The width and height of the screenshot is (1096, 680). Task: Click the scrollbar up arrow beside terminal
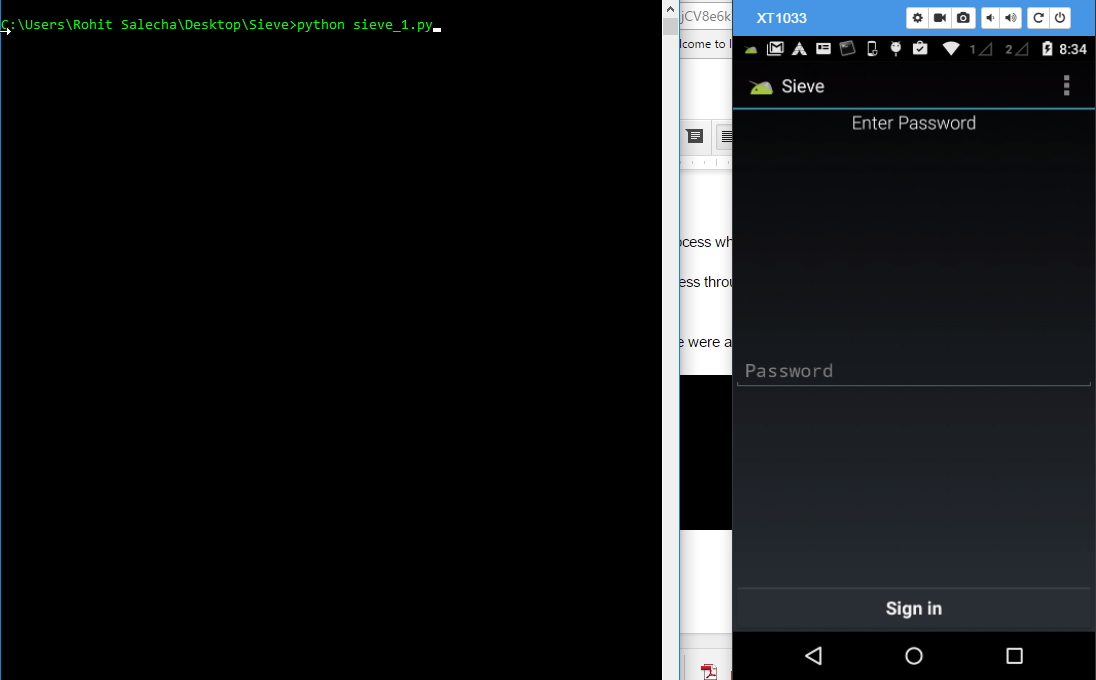(x=671, y=8)
